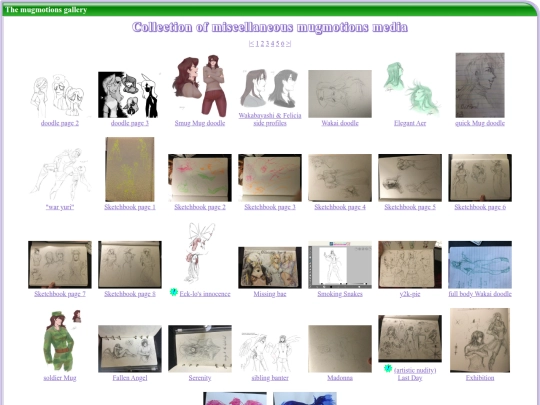This screenshot has width=540, height=405.
Task: View the Smug Mug doodle thumbnail
Action: pyautogui.click(x=200, y=86)
